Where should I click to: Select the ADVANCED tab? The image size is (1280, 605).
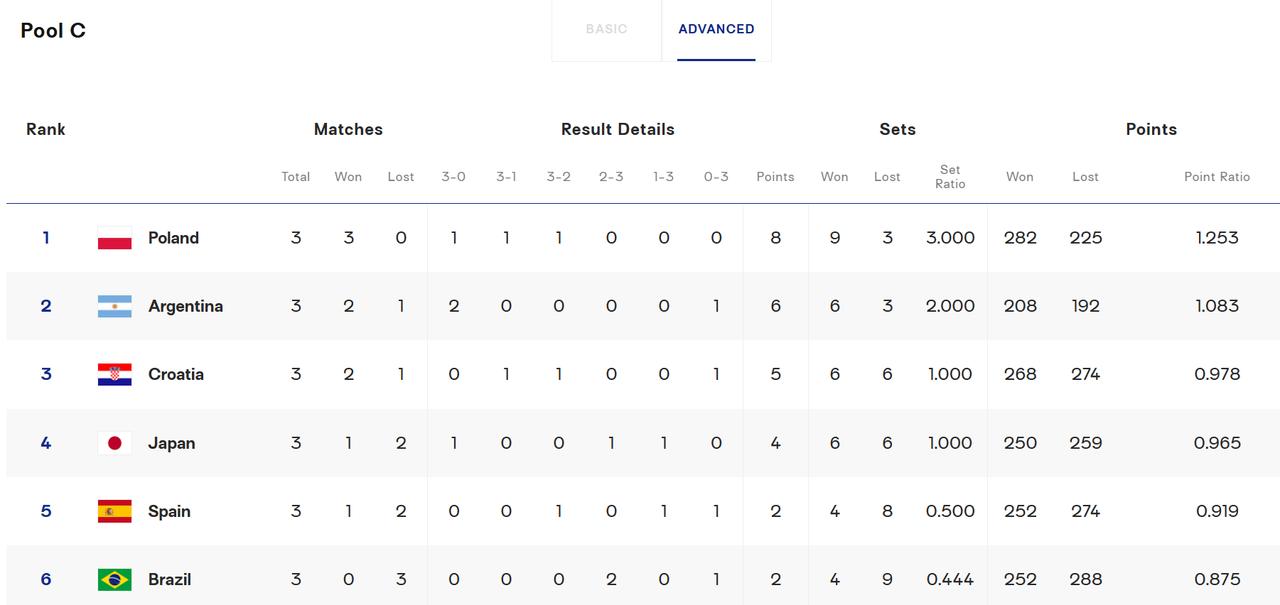pos(716,29)
